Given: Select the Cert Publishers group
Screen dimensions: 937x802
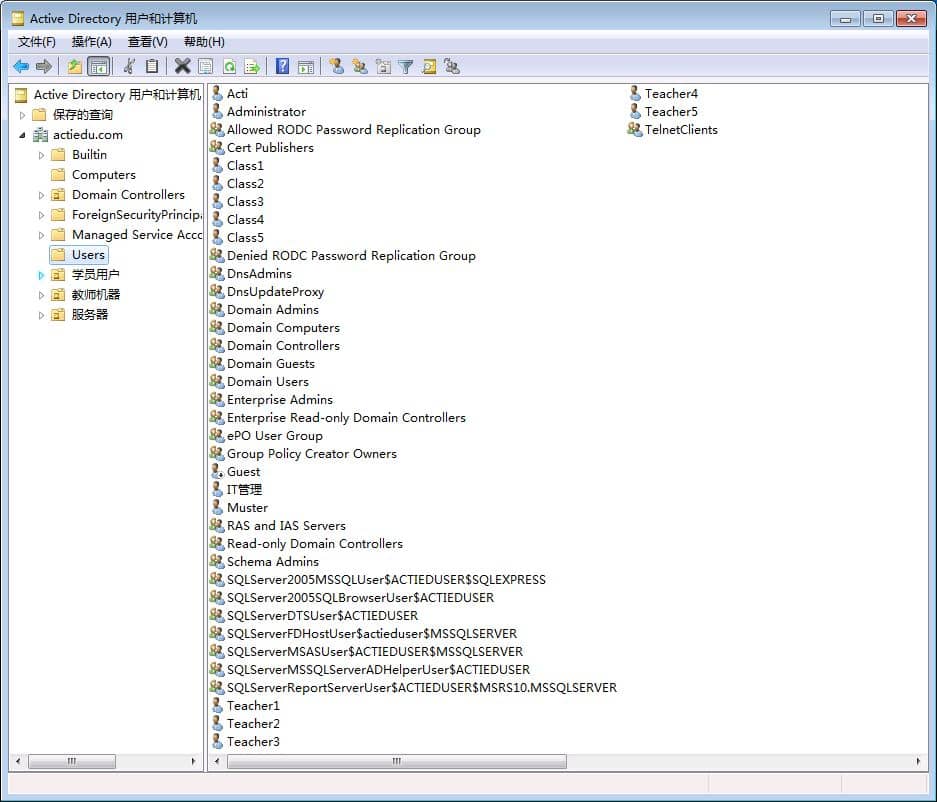Looking at the screenshot, I should (x=270, y=147).
